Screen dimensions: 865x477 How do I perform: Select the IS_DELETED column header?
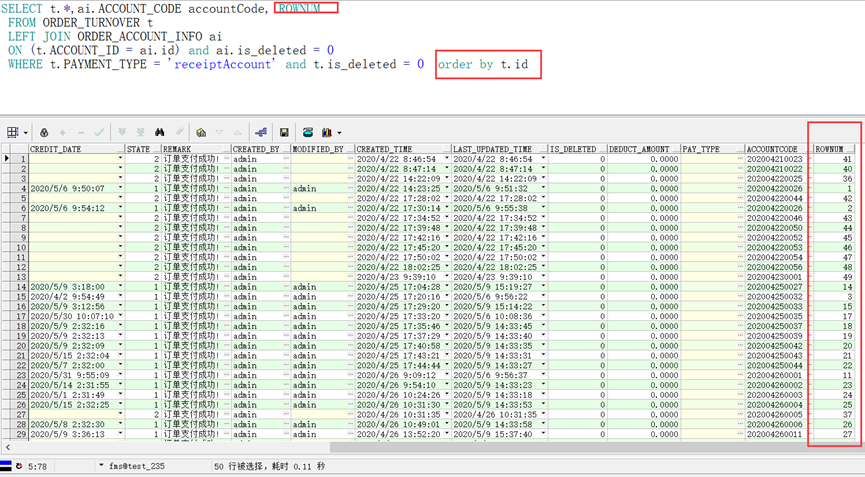click(577, 149)
